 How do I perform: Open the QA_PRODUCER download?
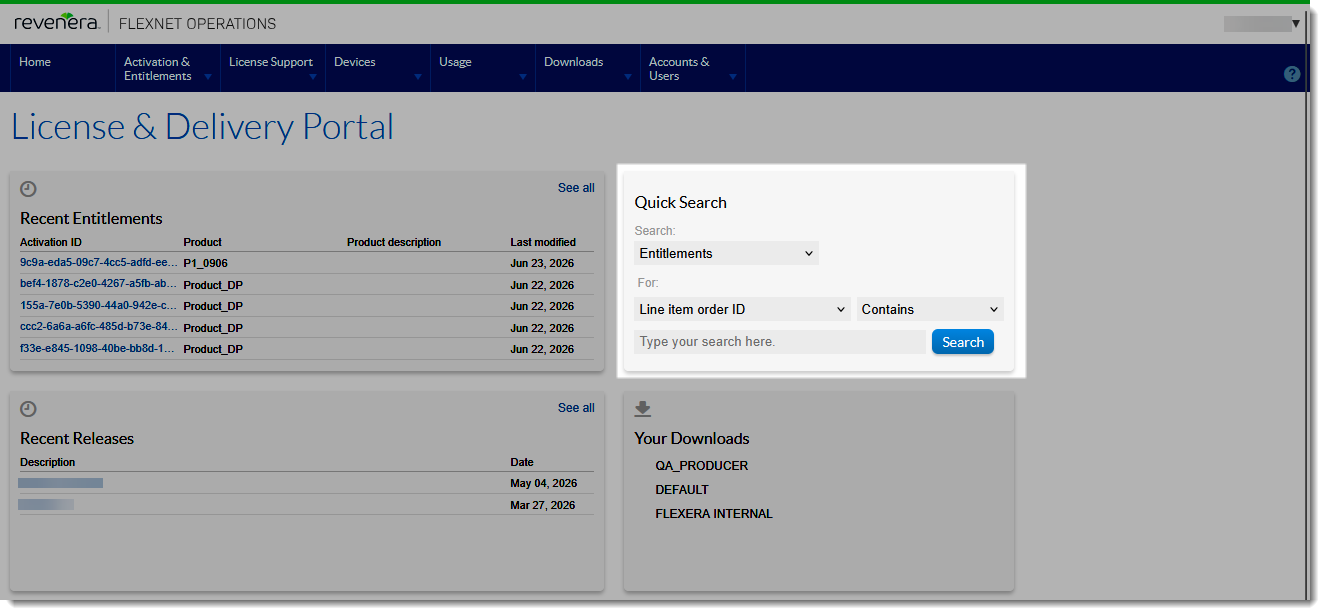click(x=702, y=466)
